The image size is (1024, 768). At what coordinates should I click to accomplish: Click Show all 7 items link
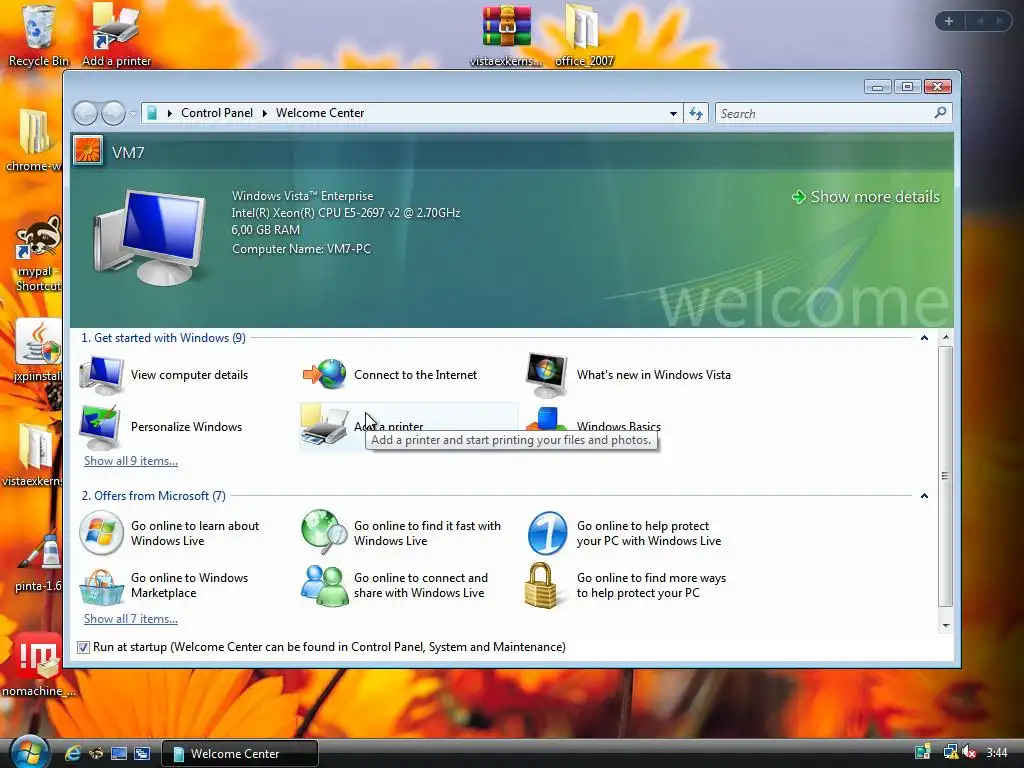pos(131,619)
